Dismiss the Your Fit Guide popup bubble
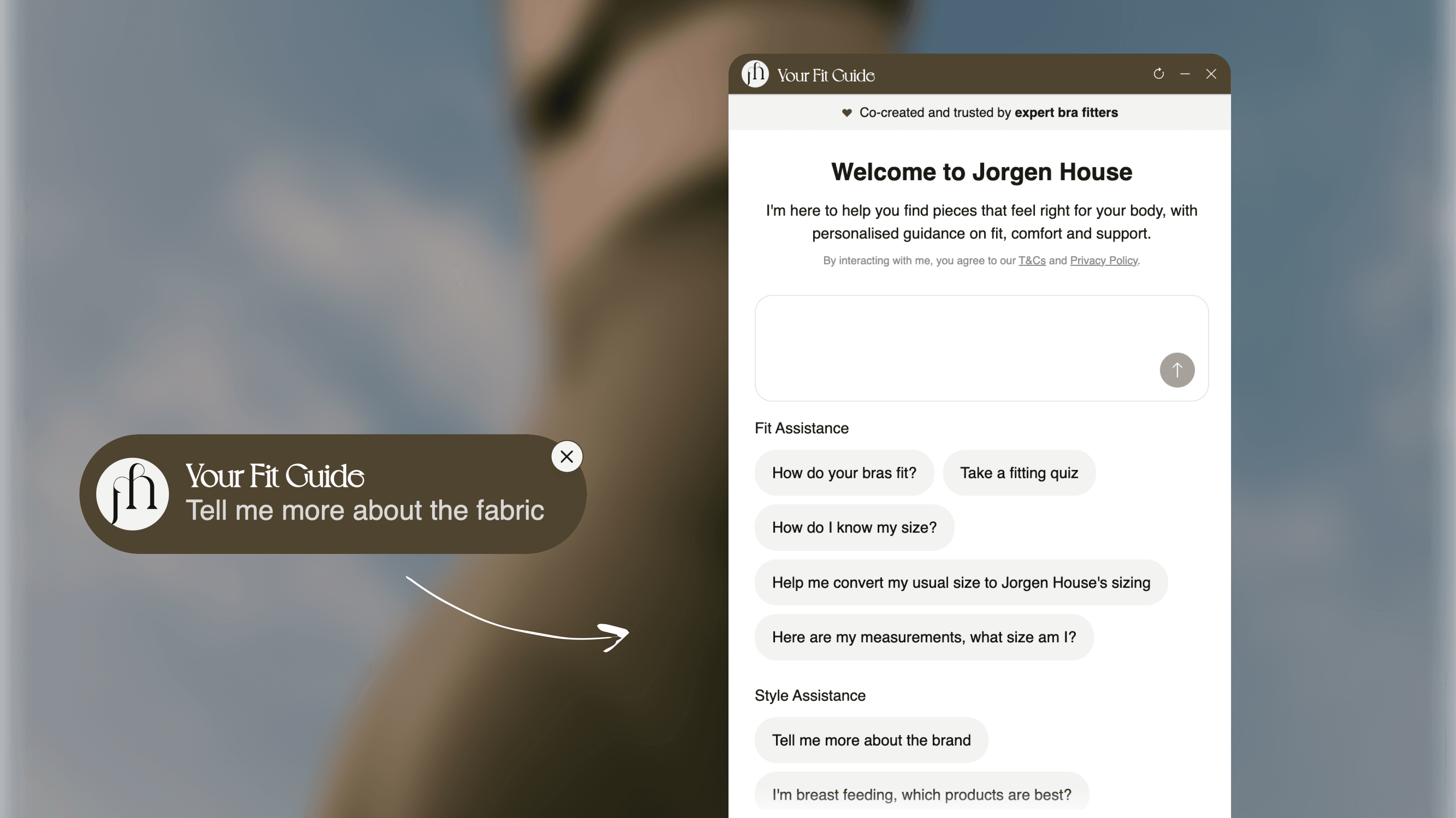 coord(567,457)
